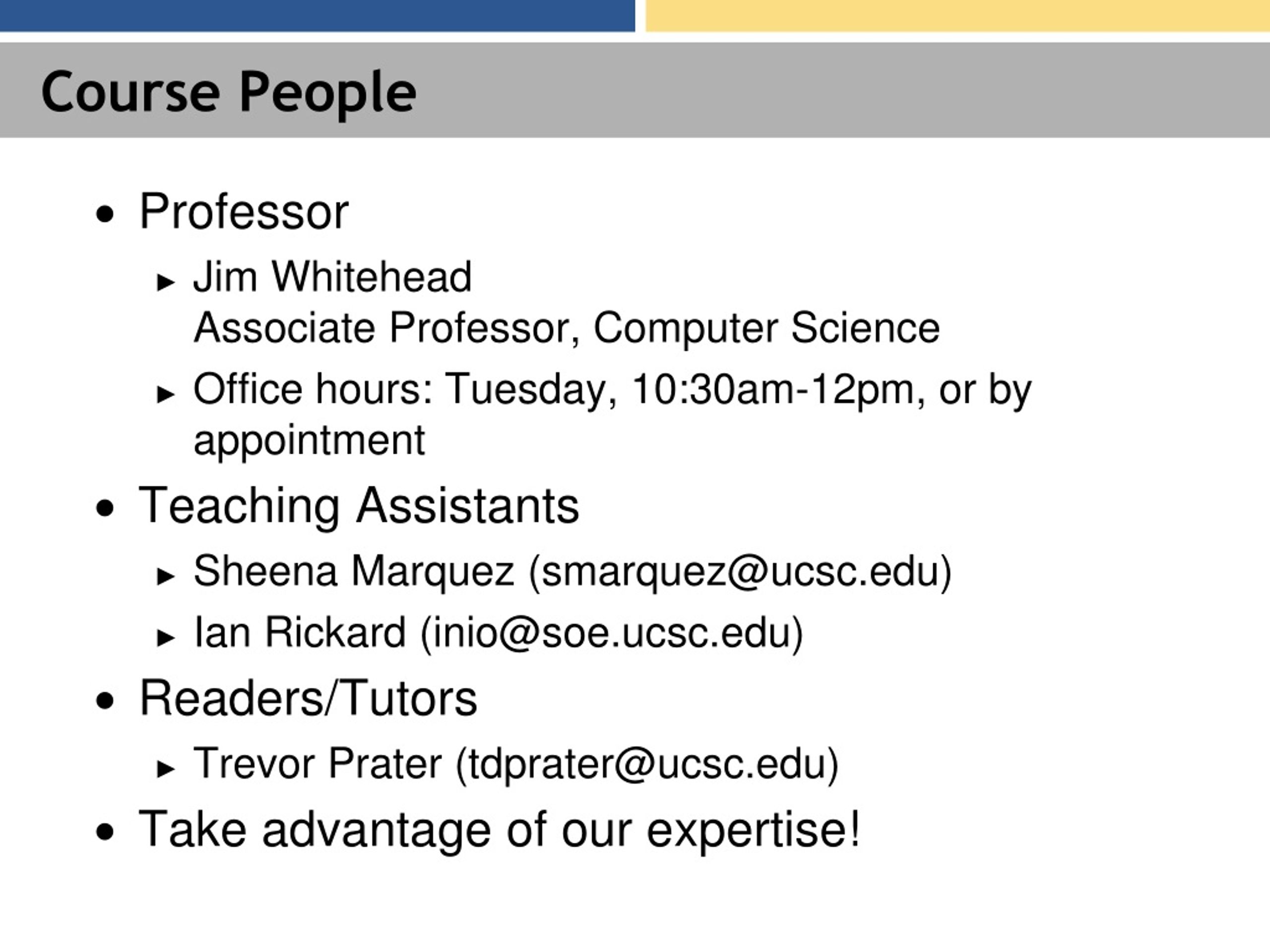Select the Readers/Tutors heading
Screen dimensions: 1270x952
(308, 698)
